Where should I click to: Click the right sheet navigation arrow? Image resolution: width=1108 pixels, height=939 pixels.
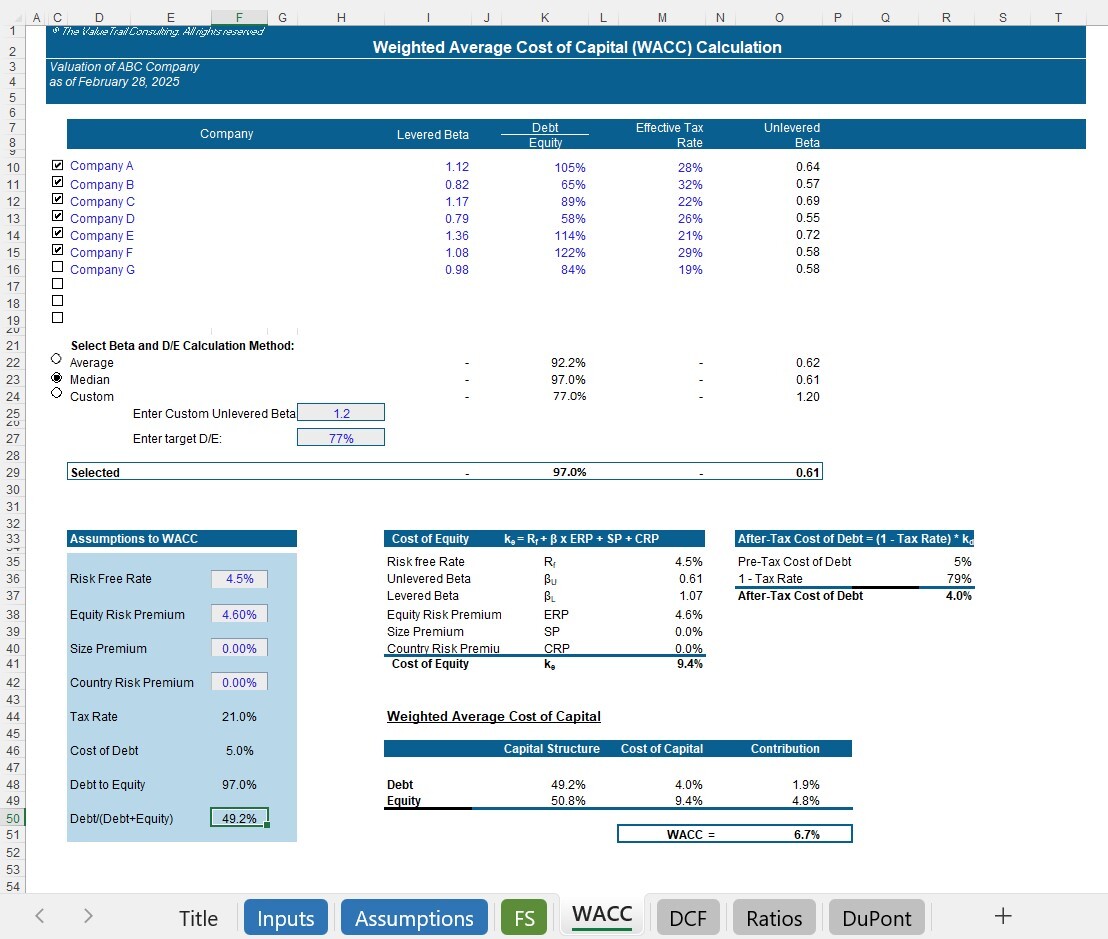click(x=88, y=916)
